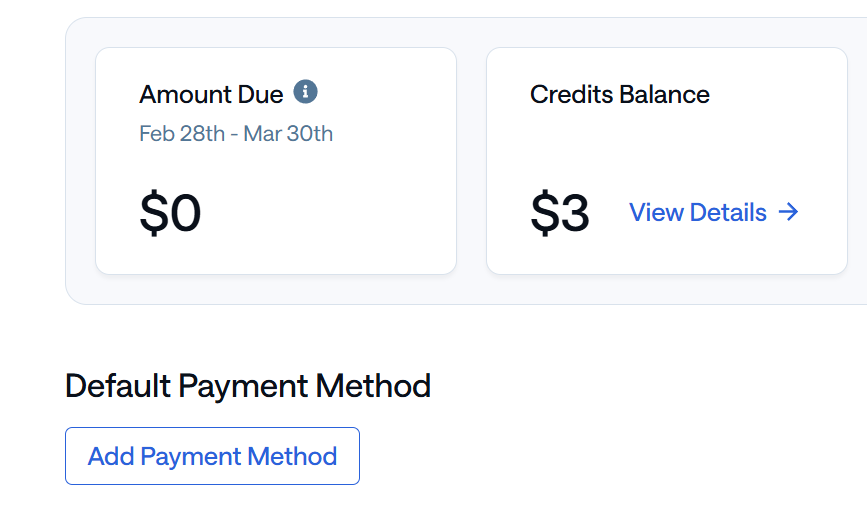Click the gray billing summary panel background
This screenshot has height=526, width=867.
tap(471, 288)
